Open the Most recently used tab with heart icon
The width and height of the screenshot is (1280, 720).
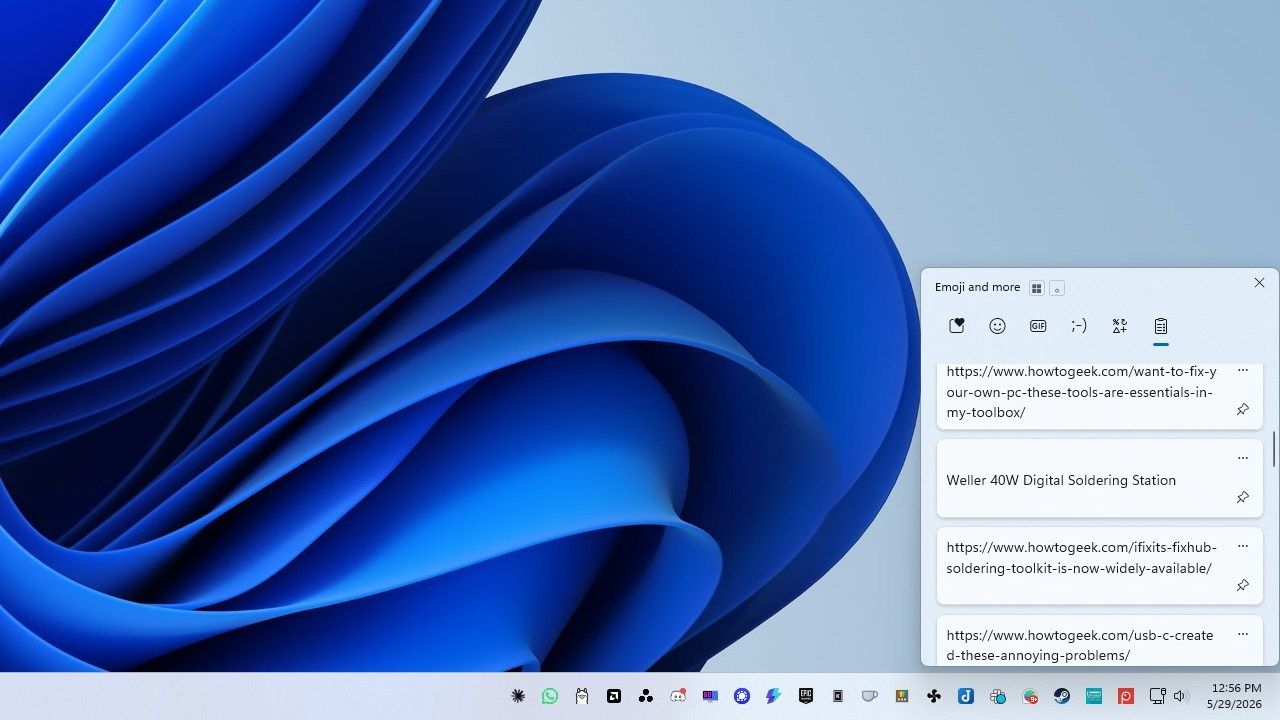(957, 326)
